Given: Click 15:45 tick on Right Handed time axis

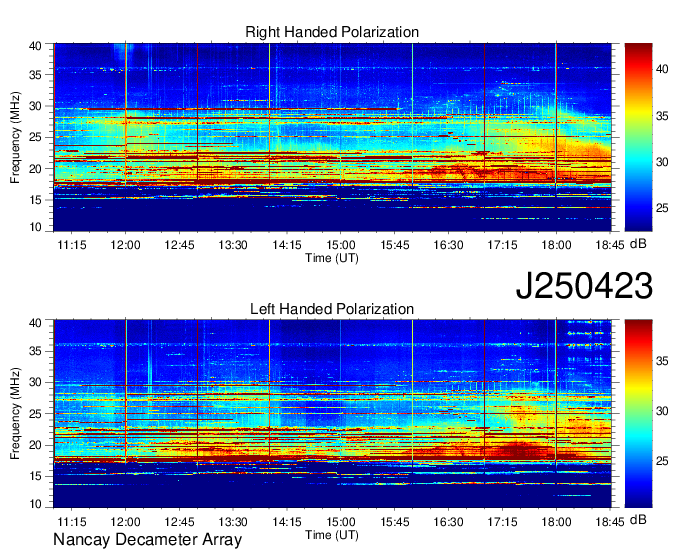Looking at the screenshot, I should (395, 245).
